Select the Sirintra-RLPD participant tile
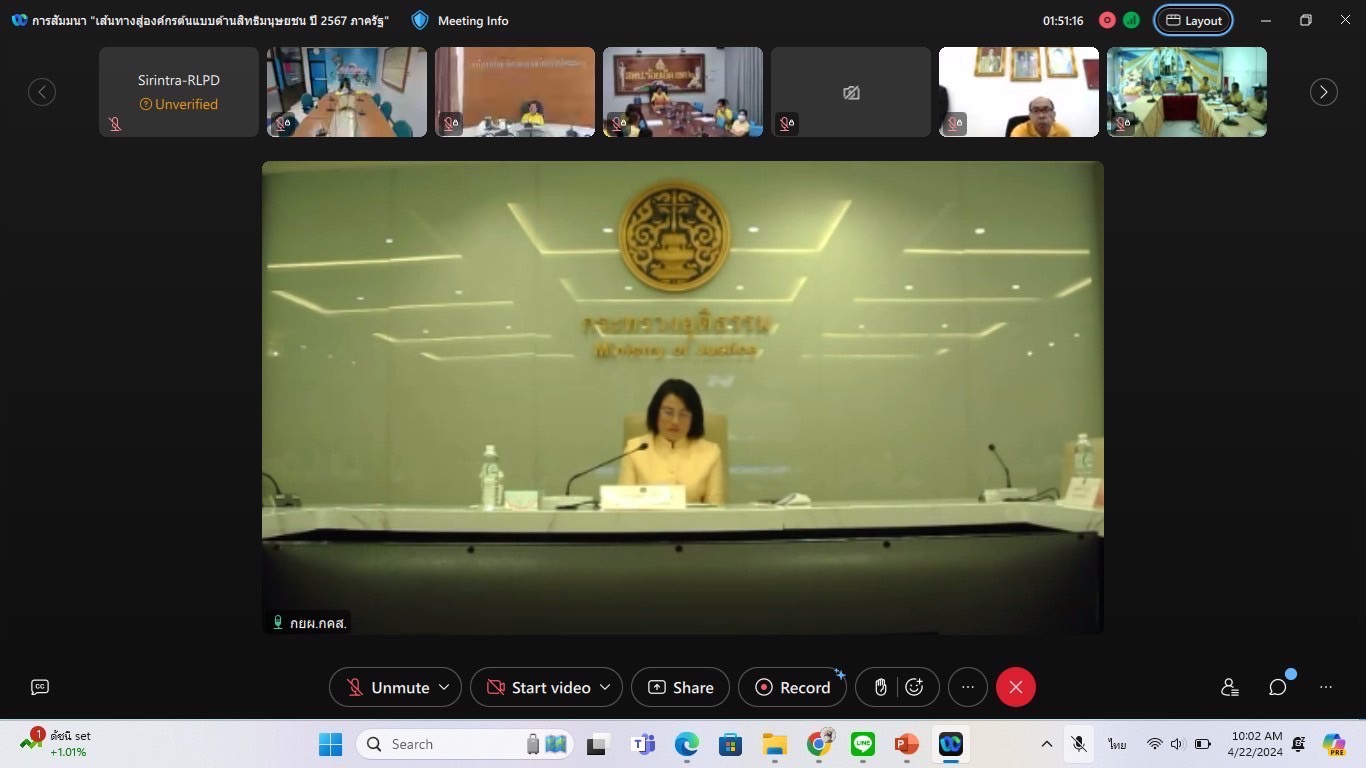Viewport: 1366px width, 768px height. tap(179, 92)
